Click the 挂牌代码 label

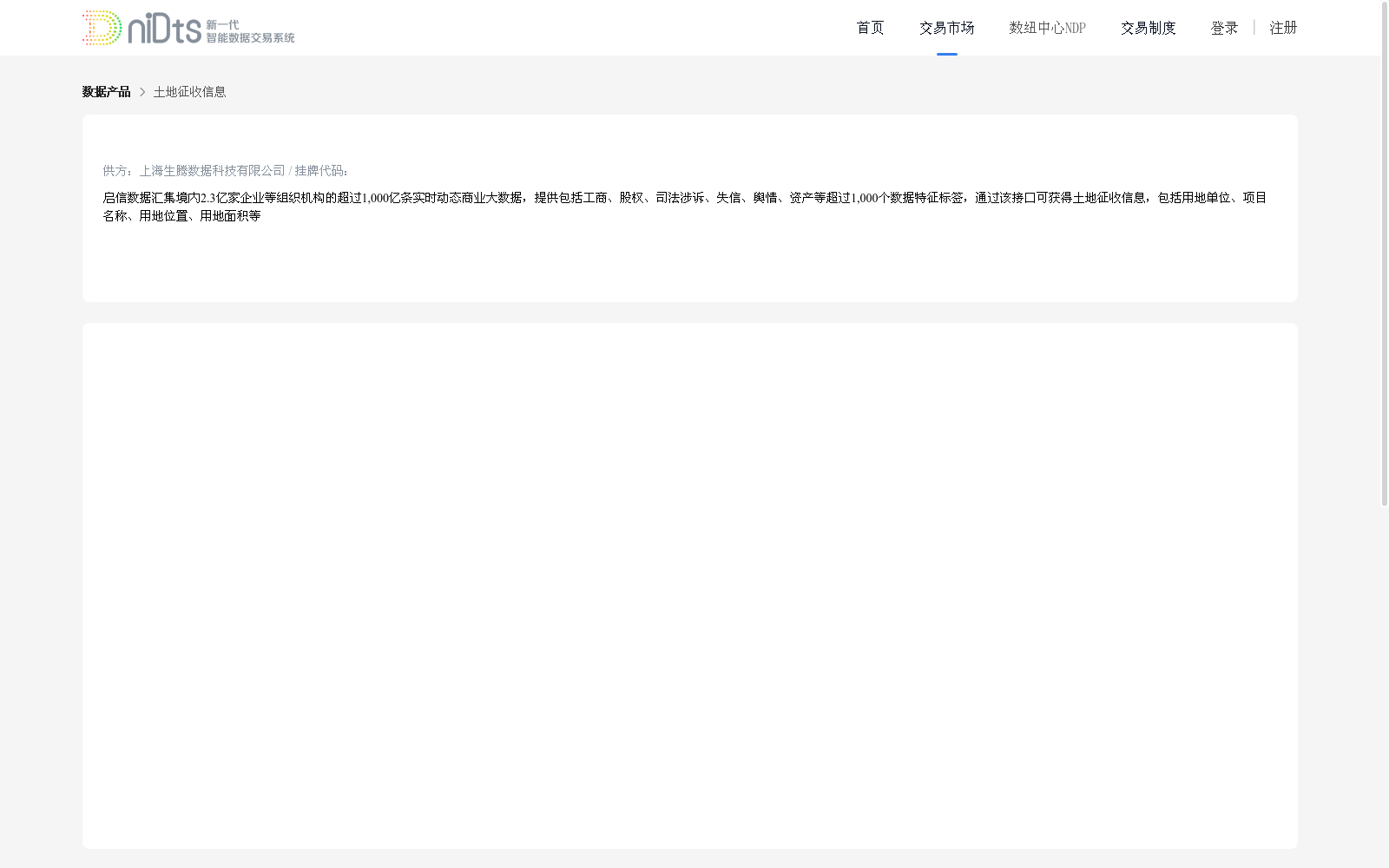click(321, 171)
